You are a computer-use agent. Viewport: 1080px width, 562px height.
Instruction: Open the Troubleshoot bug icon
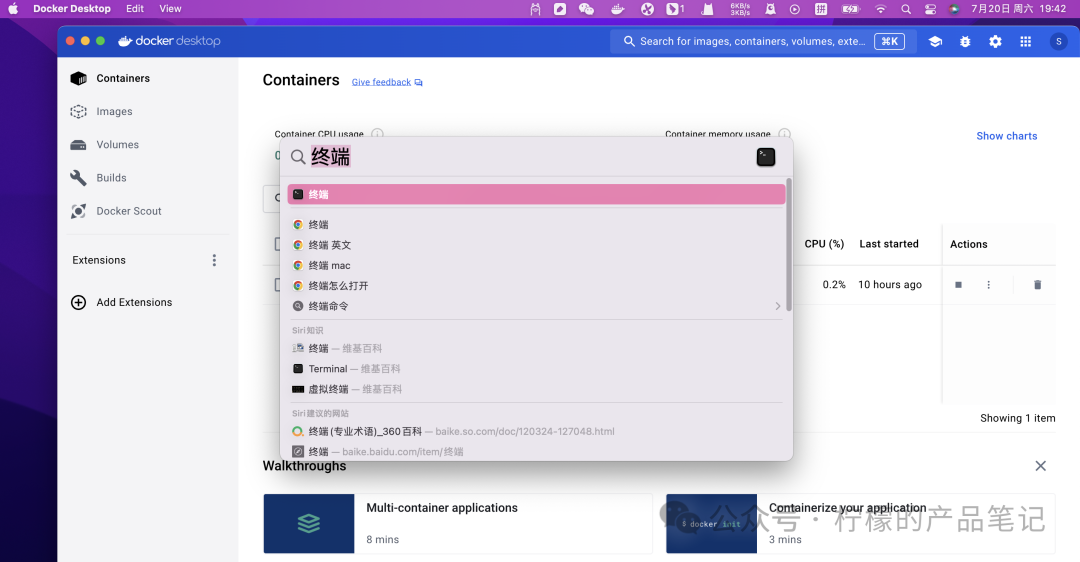point(965,41)
